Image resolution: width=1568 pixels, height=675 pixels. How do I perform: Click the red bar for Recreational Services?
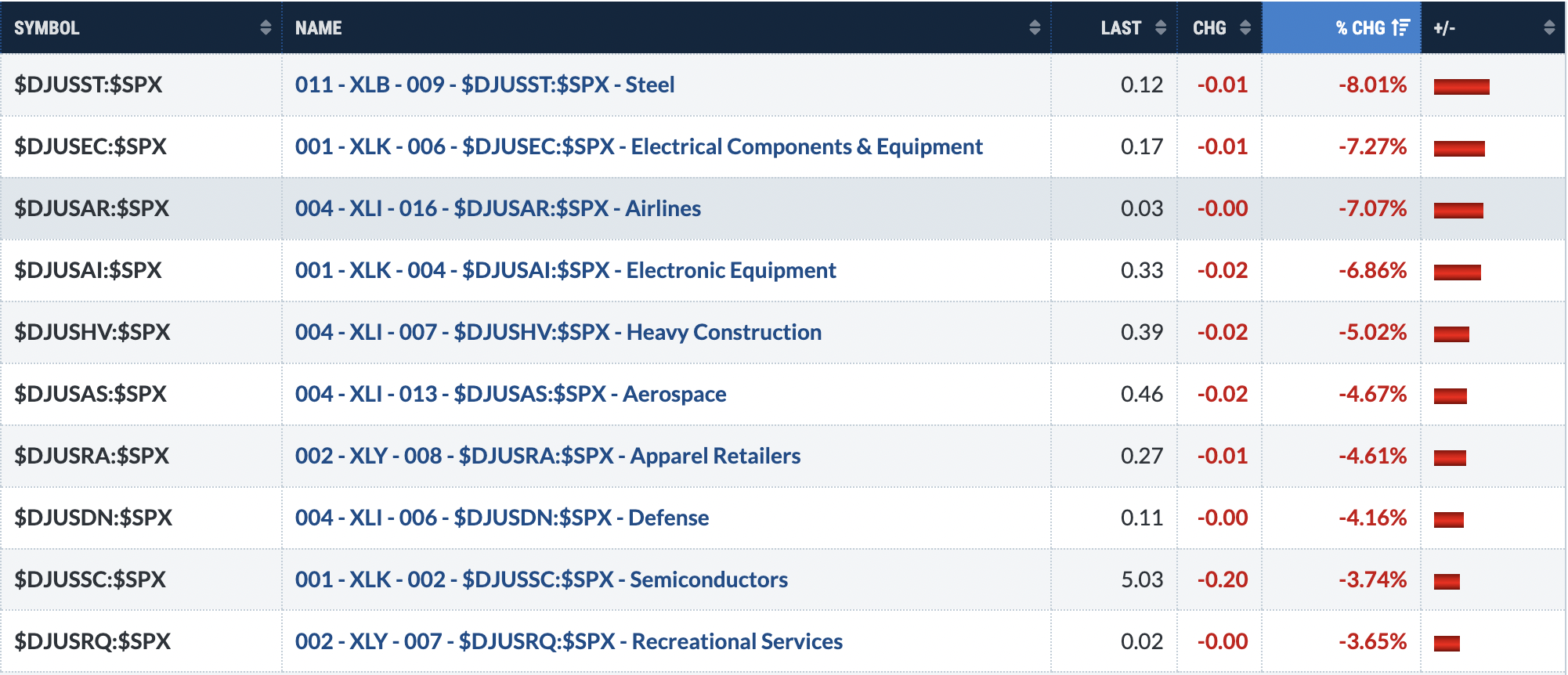pyautogui.click(x=1447, y=643)
